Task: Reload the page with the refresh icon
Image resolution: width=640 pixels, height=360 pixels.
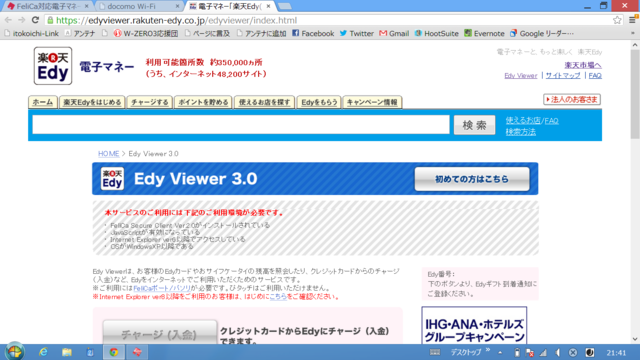Action: (x=36, y=20)
